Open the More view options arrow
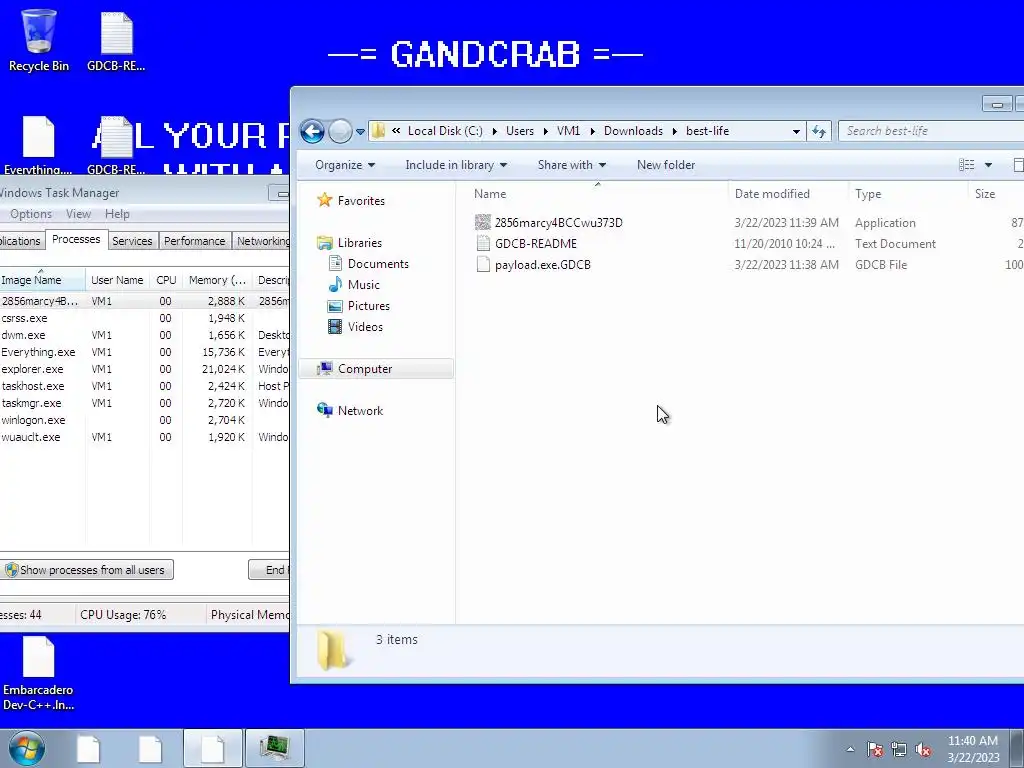Image resolution: width=1024 pixels, height=768 pixels. pos(988,165)
